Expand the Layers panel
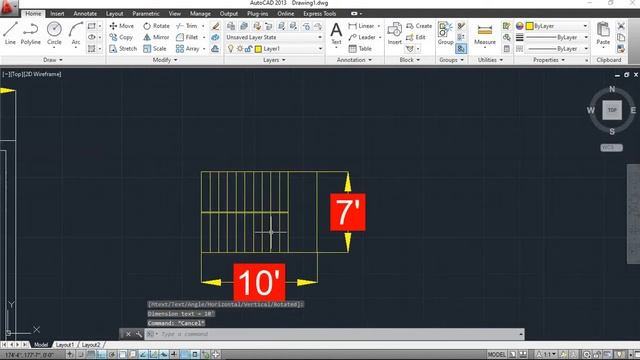640x360 pixels. point(274,60)
